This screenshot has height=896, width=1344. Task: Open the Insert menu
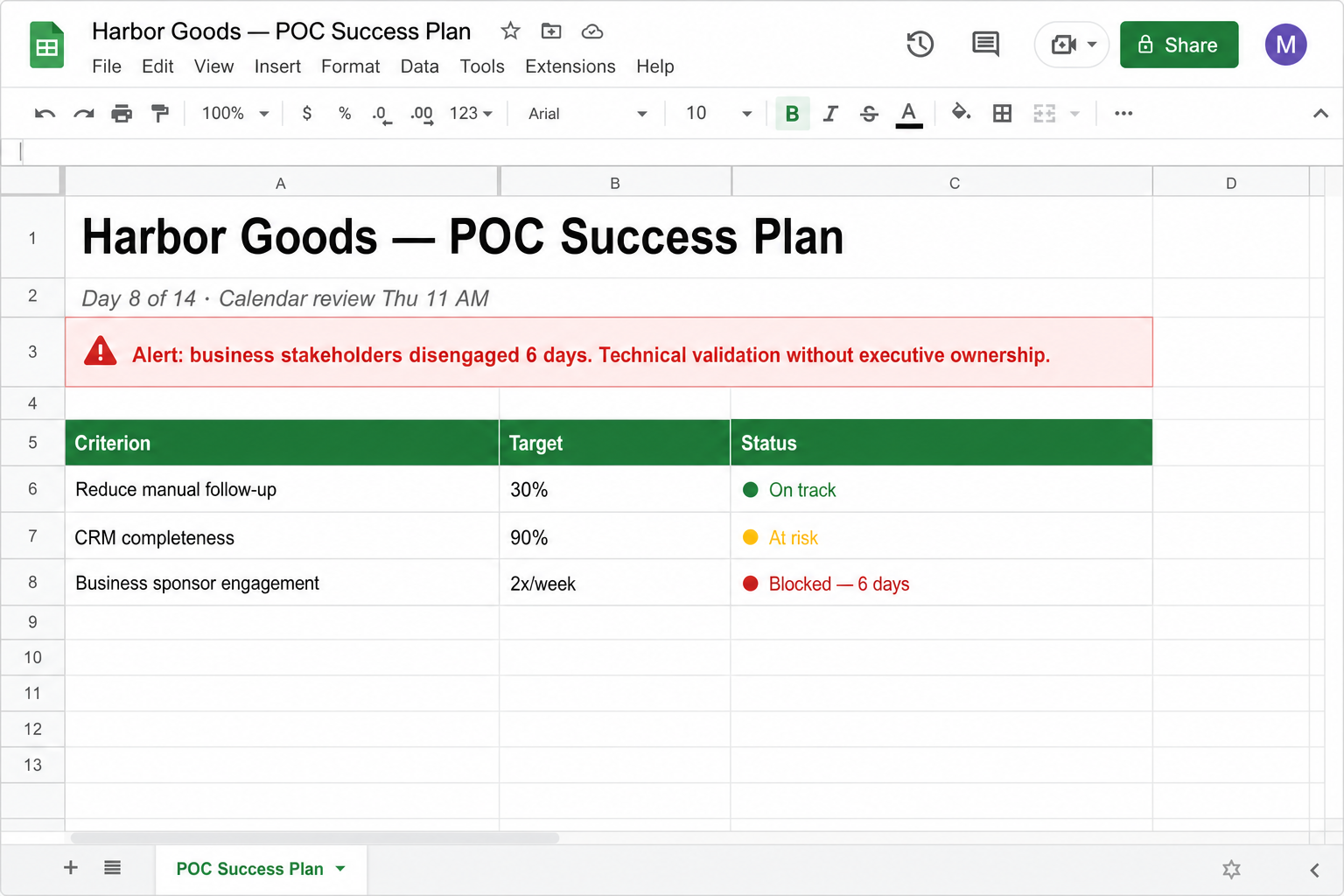tap(277, 66)
